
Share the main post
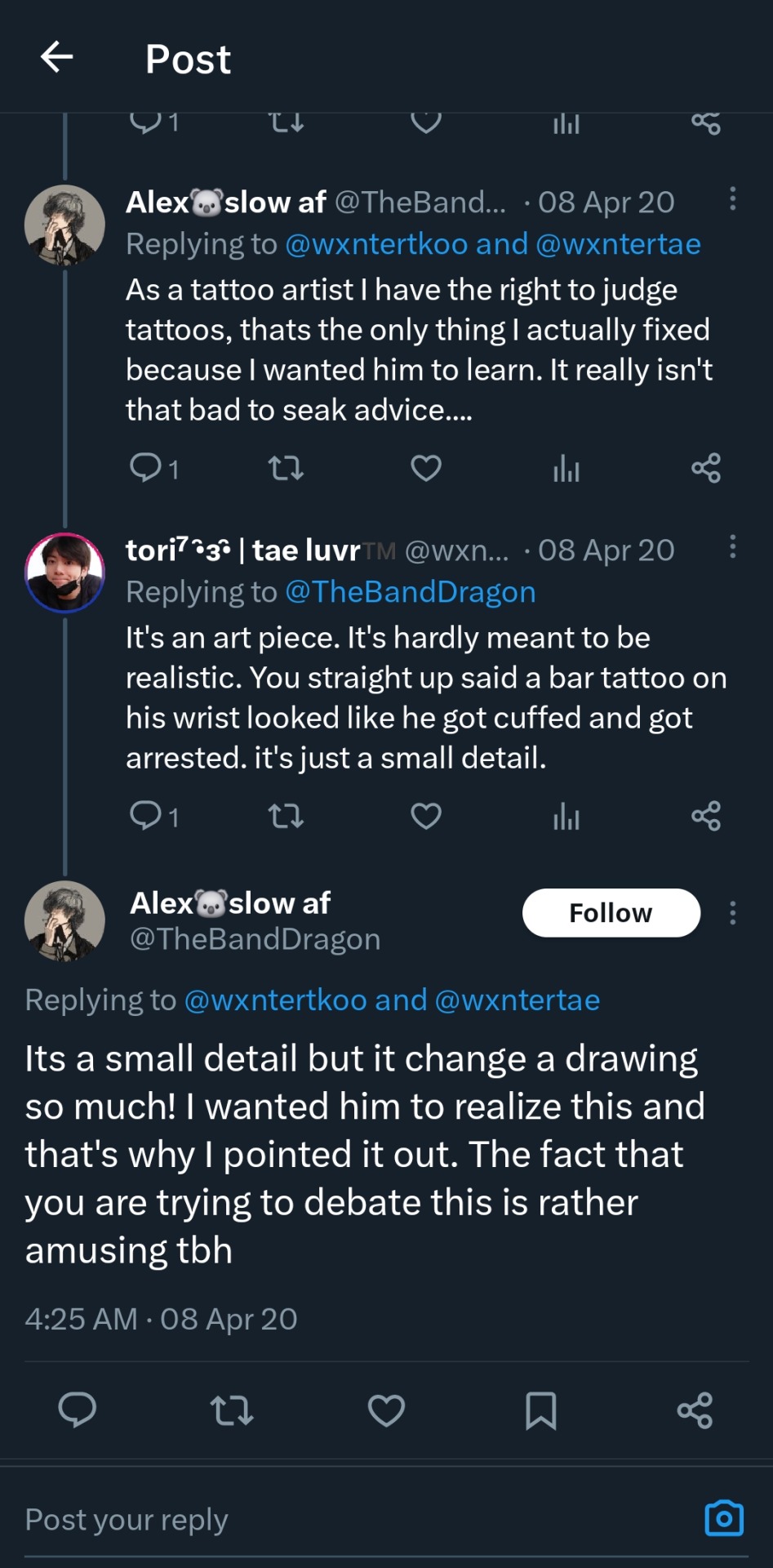click(695, 1410)
